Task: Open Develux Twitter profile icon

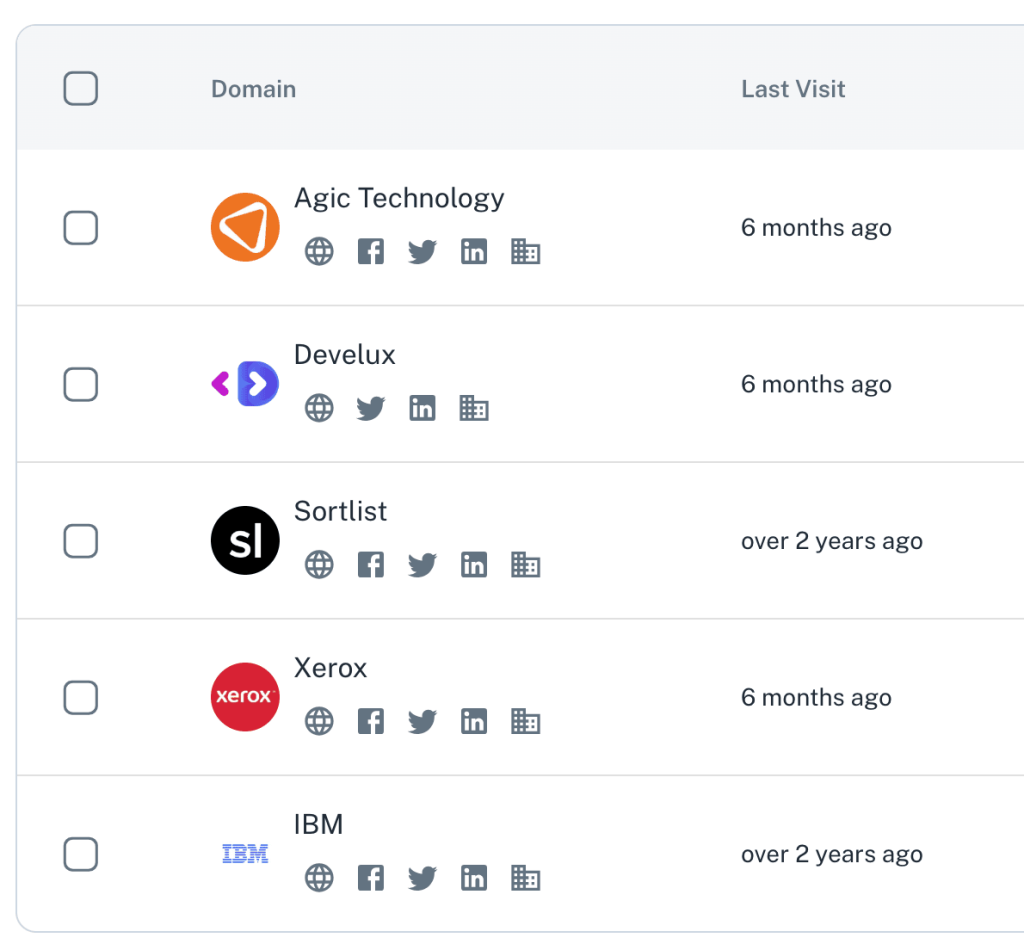Action: (x=371, y=408)
